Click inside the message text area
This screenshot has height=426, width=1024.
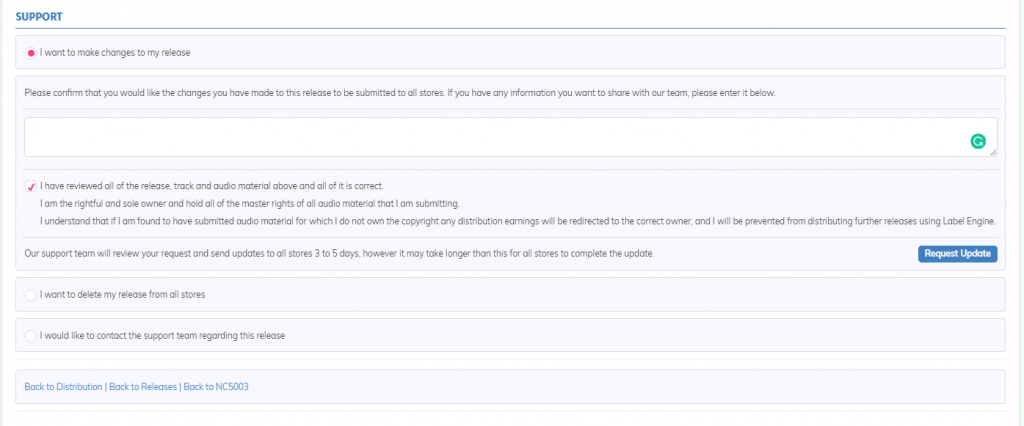coord(496,137)
